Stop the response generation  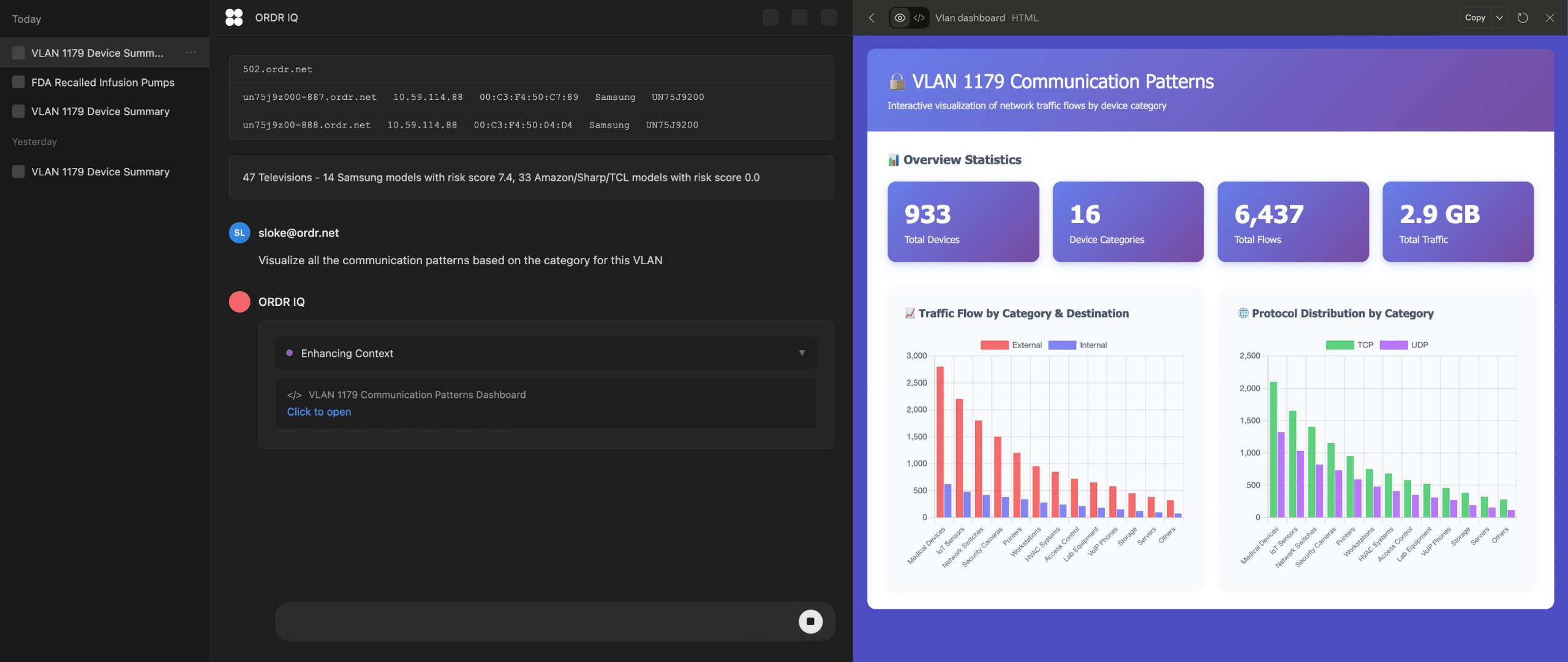pyautogui.click(x=810, y=622)
